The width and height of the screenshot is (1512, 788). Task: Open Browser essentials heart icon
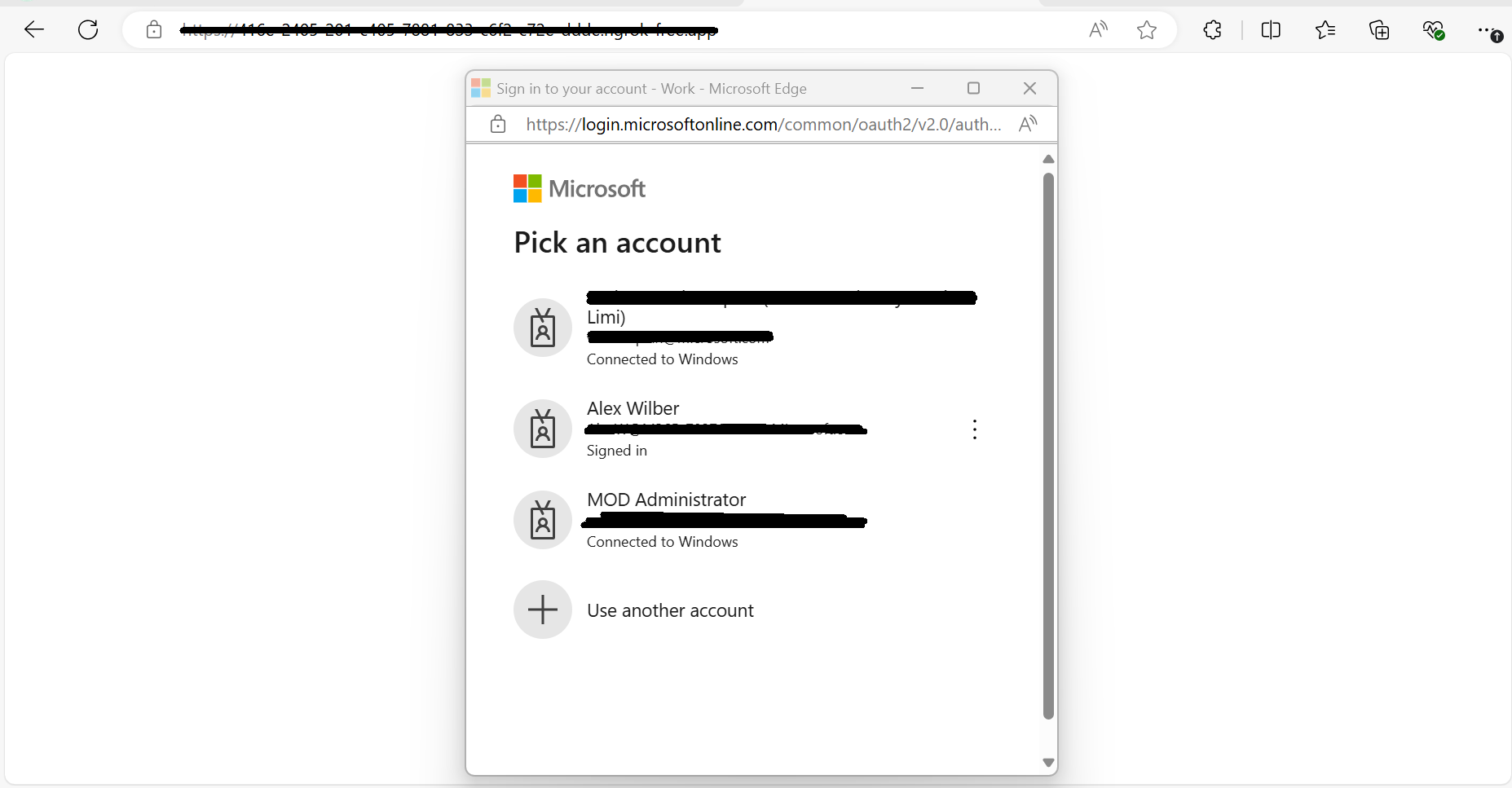(x=1434, y=30)
